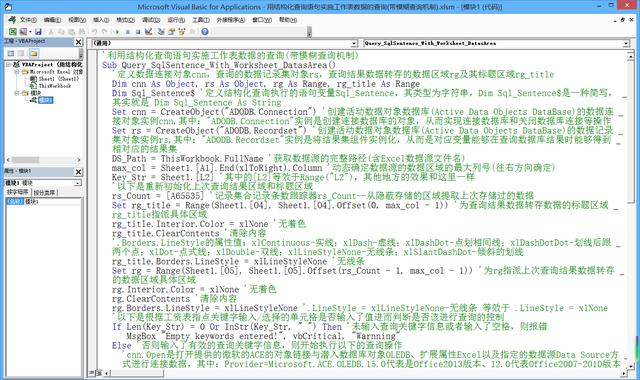Open the 外接程序(A) menu
The image size is (640, 380).
pos(231,20)
